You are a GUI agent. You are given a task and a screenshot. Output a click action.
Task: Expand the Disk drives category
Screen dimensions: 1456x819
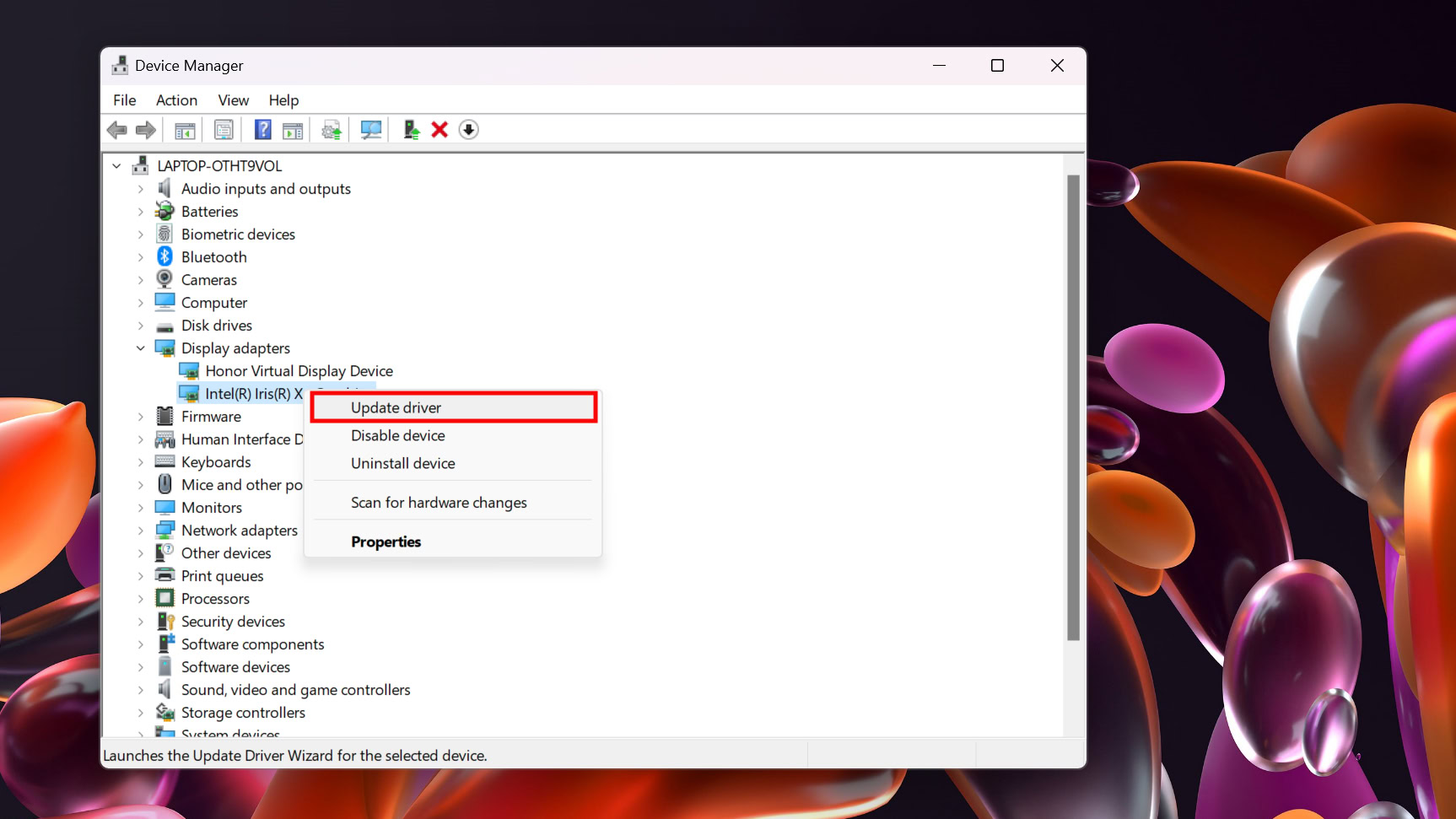pos(141,326)
